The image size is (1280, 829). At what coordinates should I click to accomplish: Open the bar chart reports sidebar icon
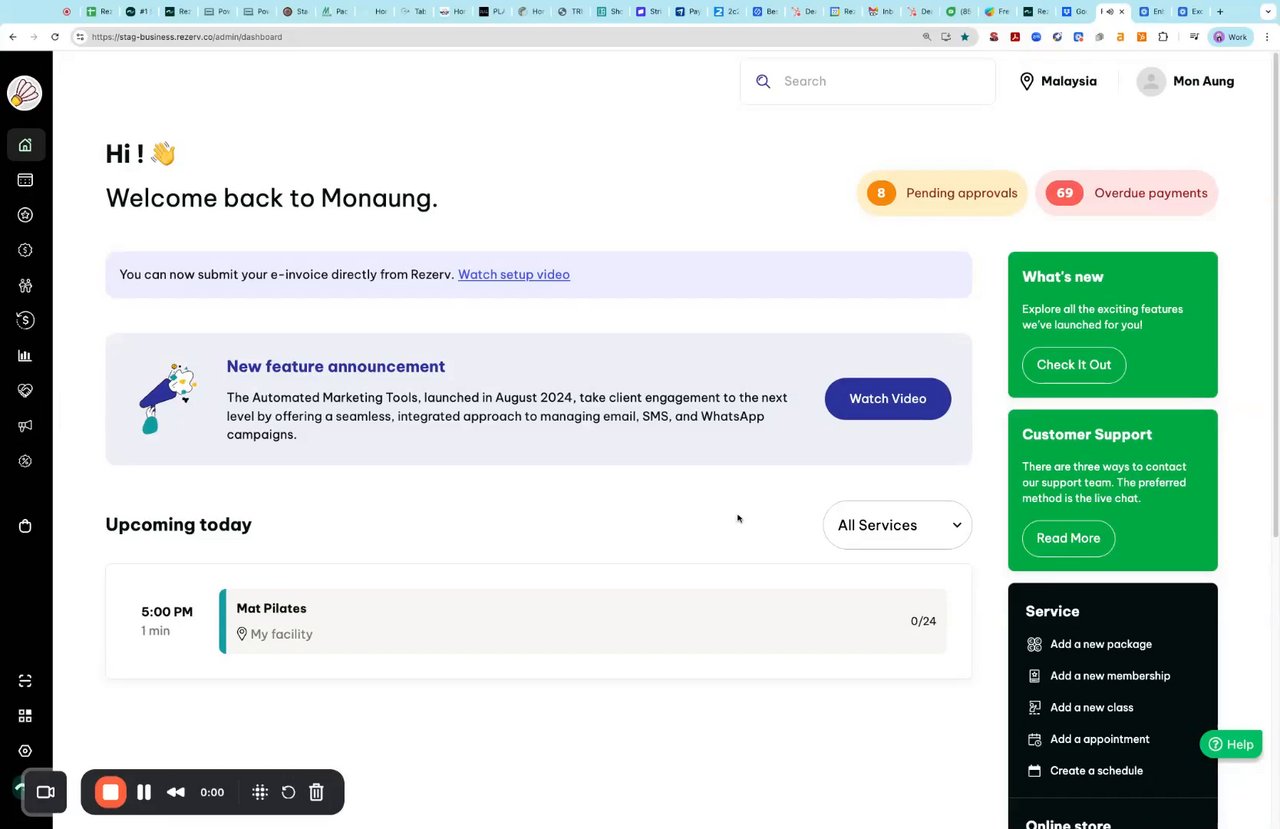[x=25, y=356]
